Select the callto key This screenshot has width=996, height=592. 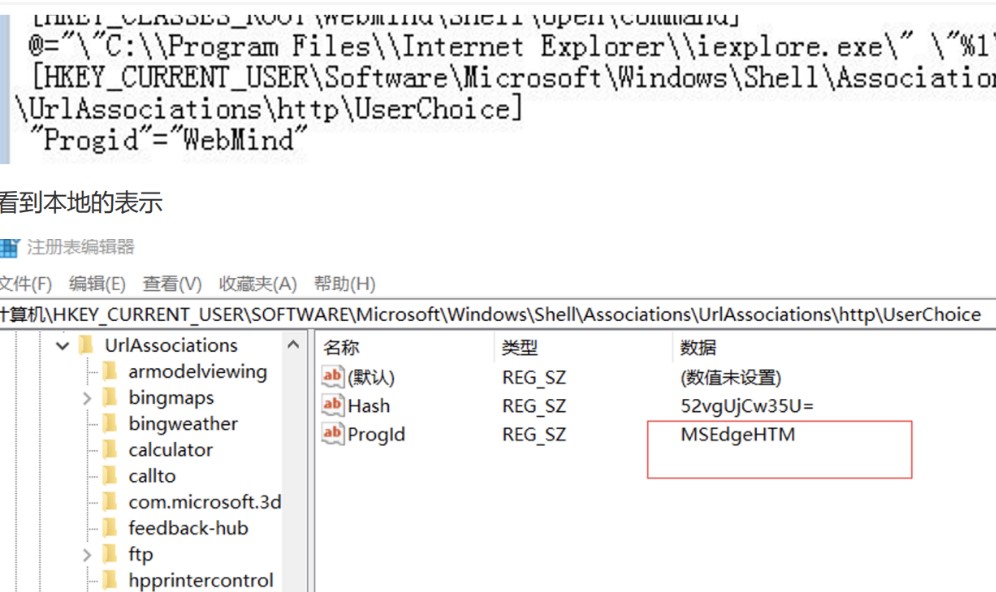152,476
